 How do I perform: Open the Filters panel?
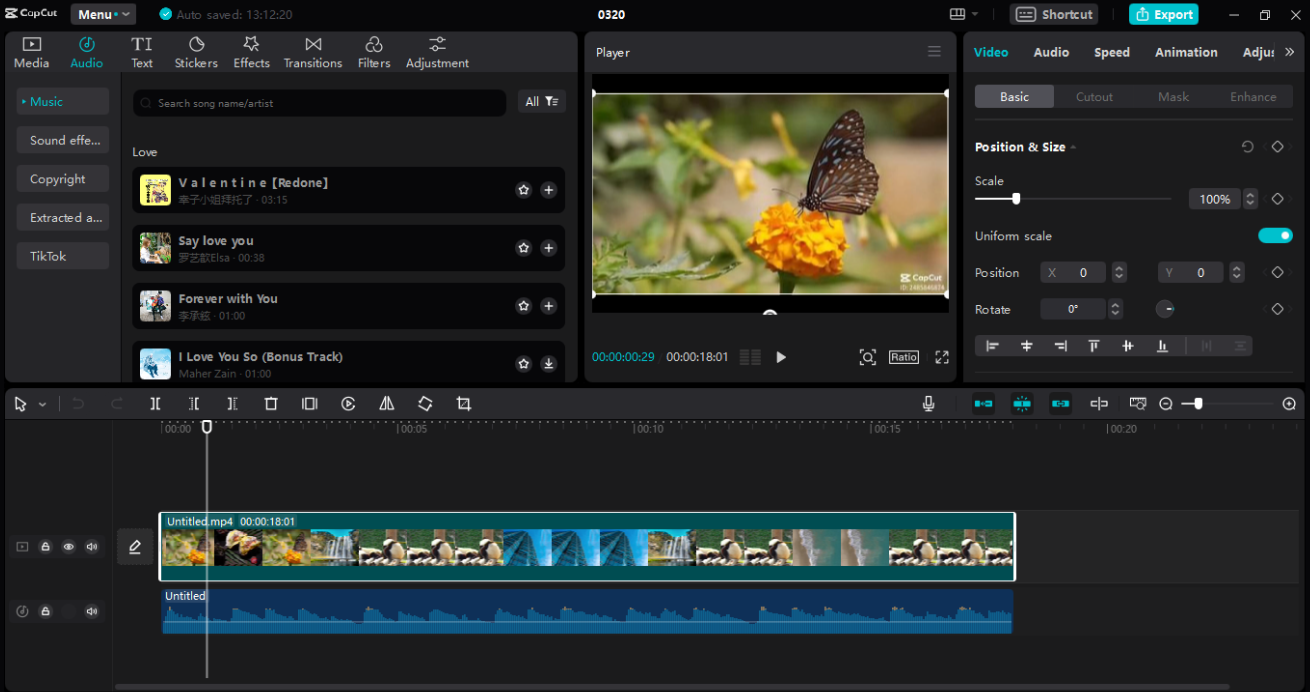coord(374,53)
